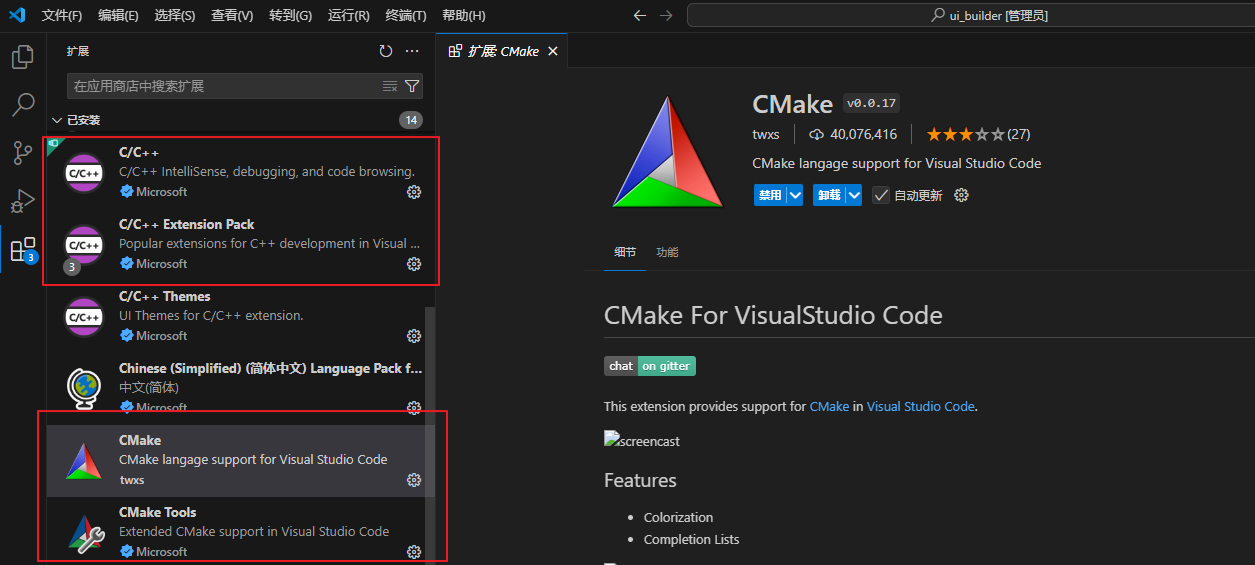Open the Source Control view icon
This screenshot has width=1255, height=565.
click(x=22, y=152)
